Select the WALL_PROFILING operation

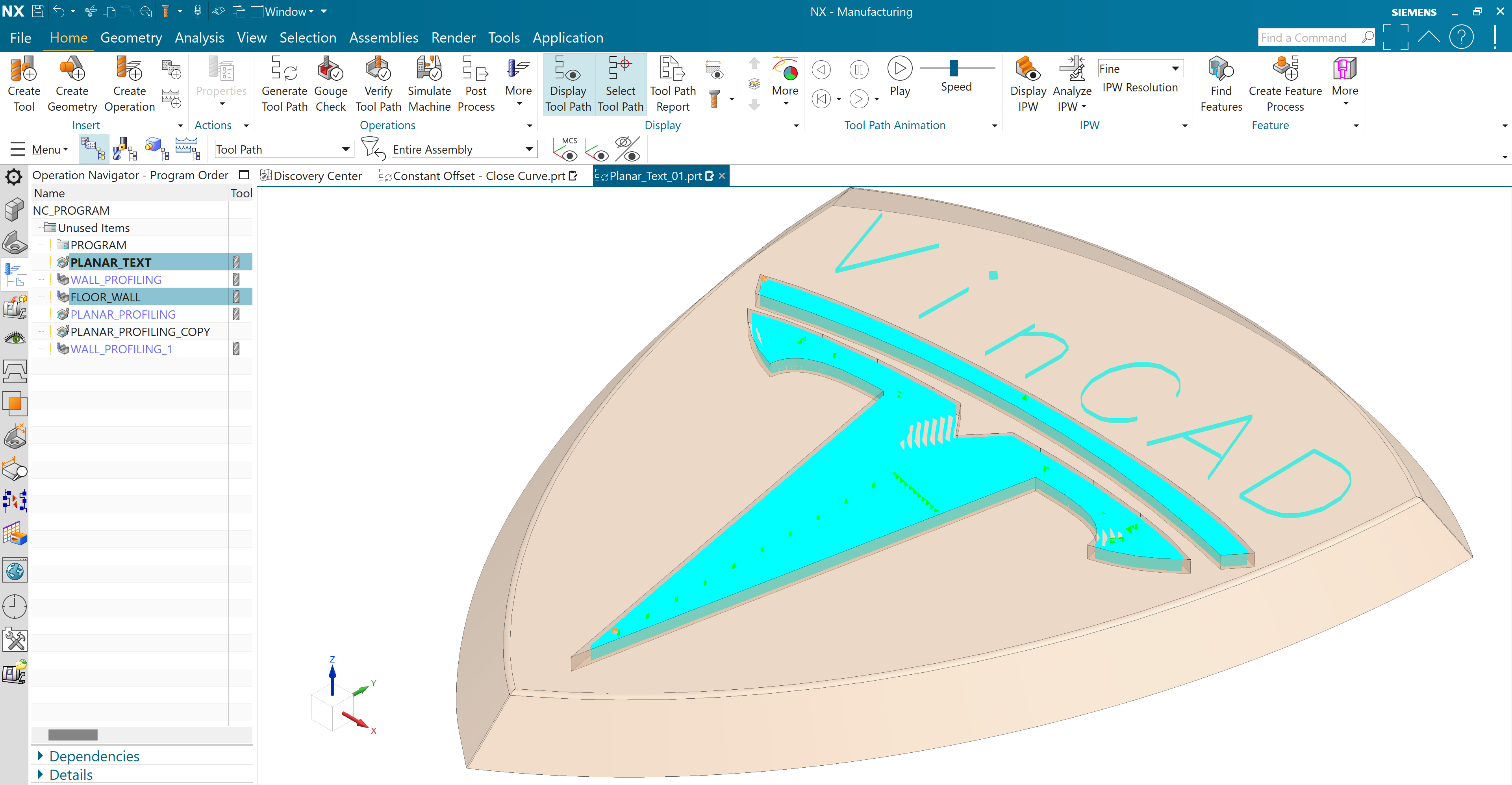pyautogui.click(x=116, y=280)
